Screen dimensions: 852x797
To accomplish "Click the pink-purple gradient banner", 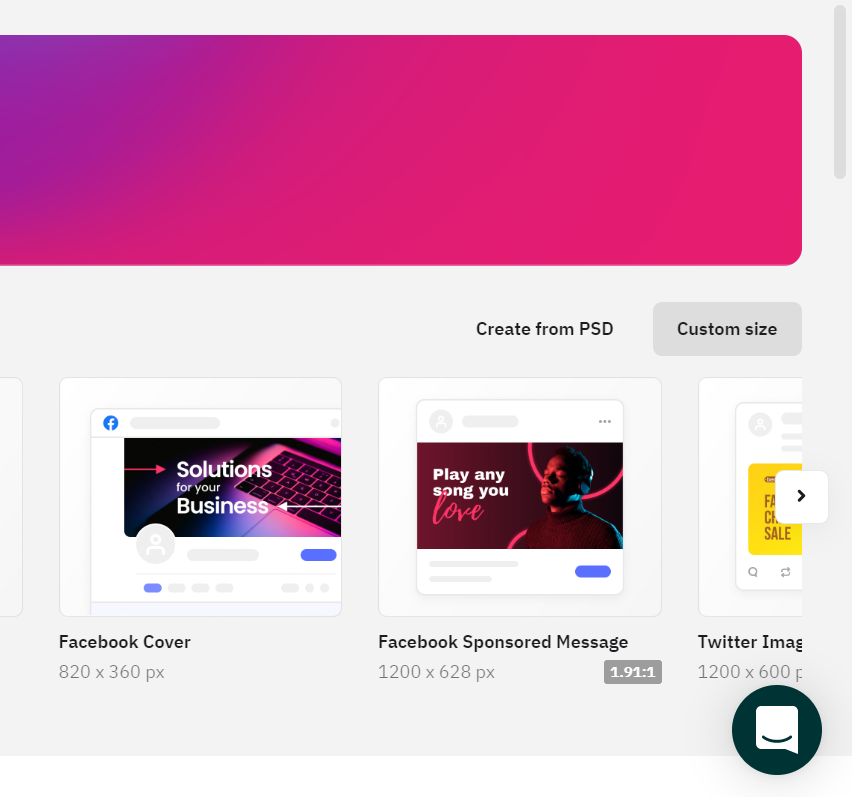I will coord(400,150).
